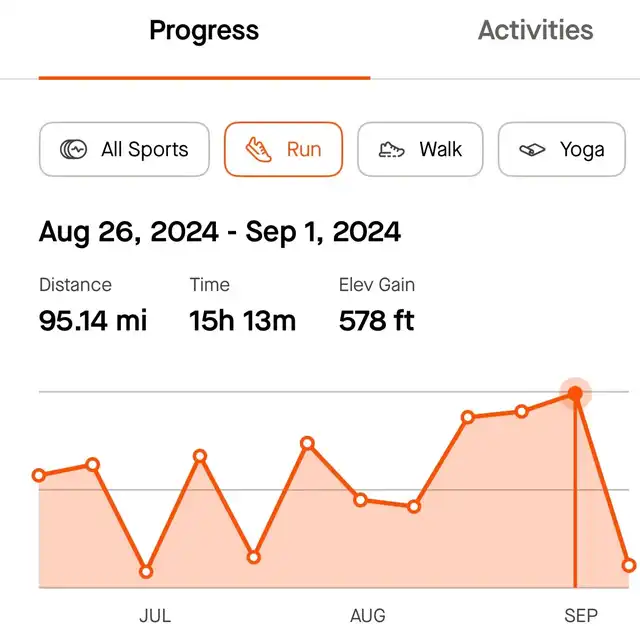Click the orange running shoe icon

tap(258, 149)
